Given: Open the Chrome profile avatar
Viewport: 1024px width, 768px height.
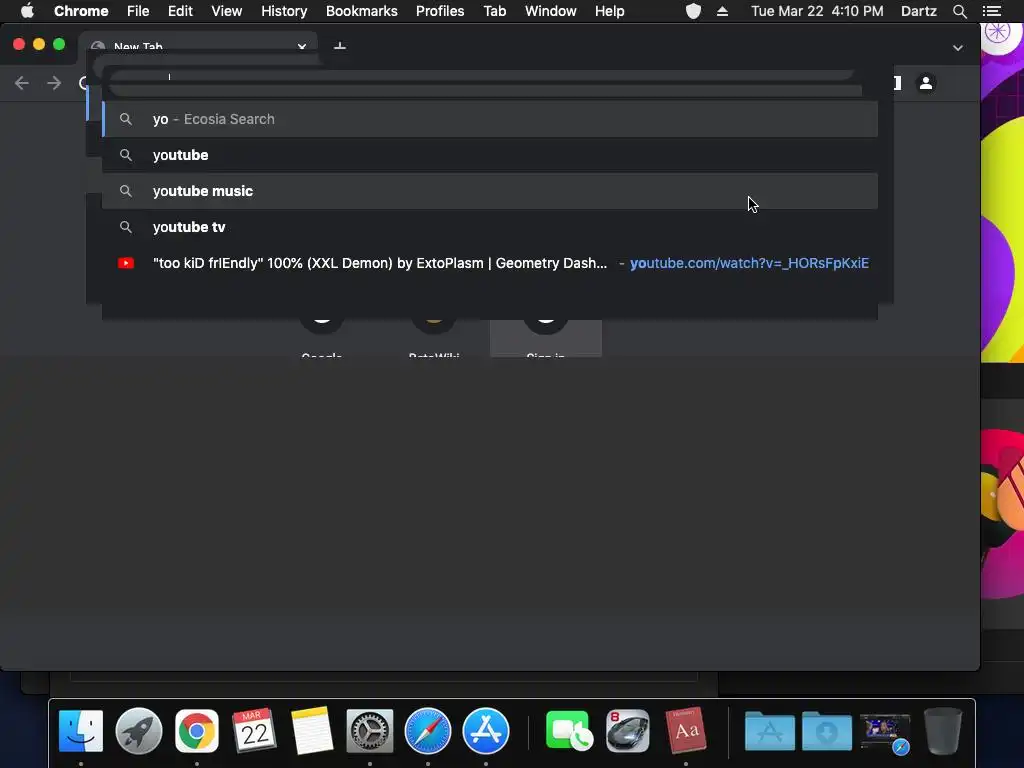Looking at the screenshot, I should coord(925,83).
